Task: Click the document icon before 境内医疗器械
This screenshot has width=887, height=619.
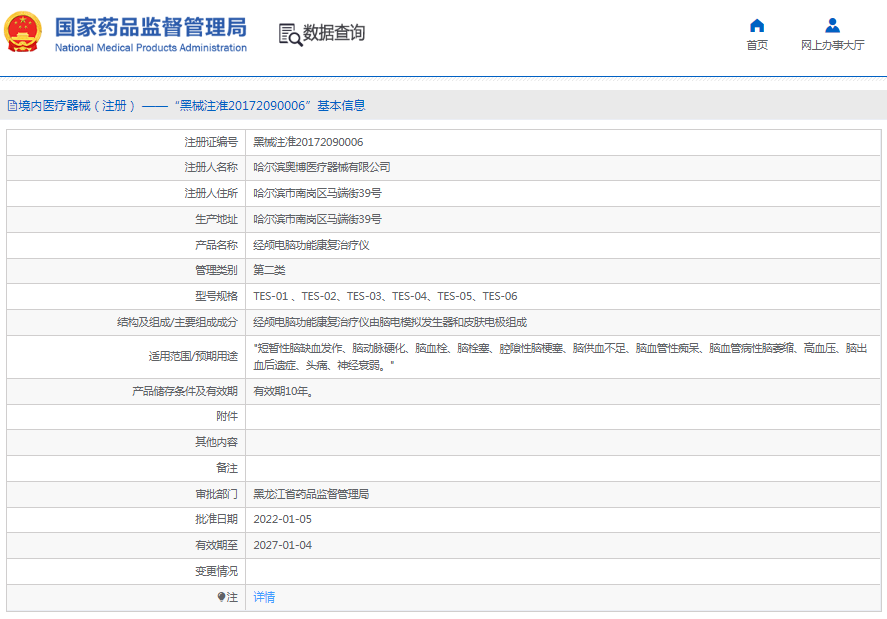Action: pyautogui.click(x=12, y=106)
